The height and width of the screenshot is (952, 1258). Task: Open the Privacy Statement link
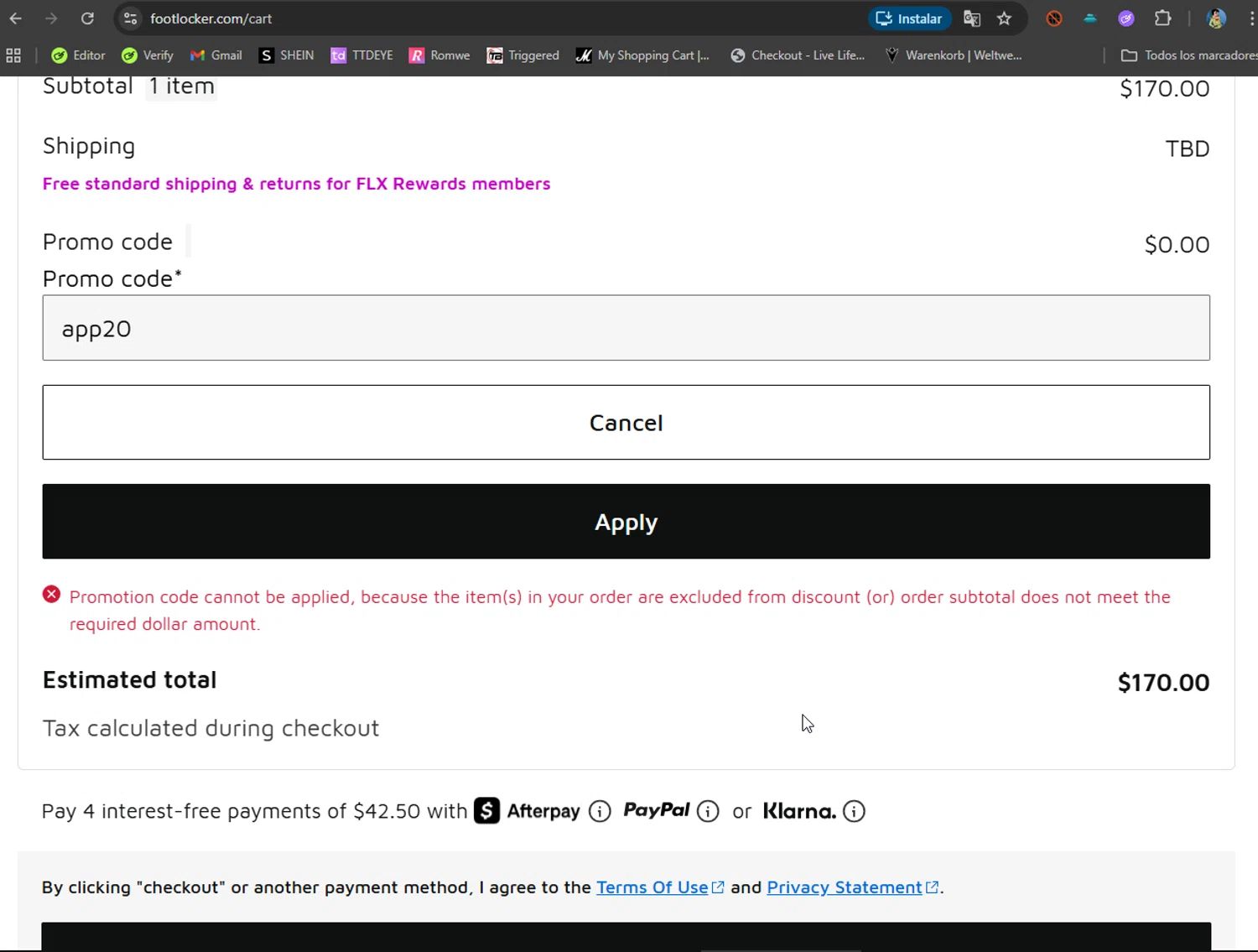click(x=852, y=887)
